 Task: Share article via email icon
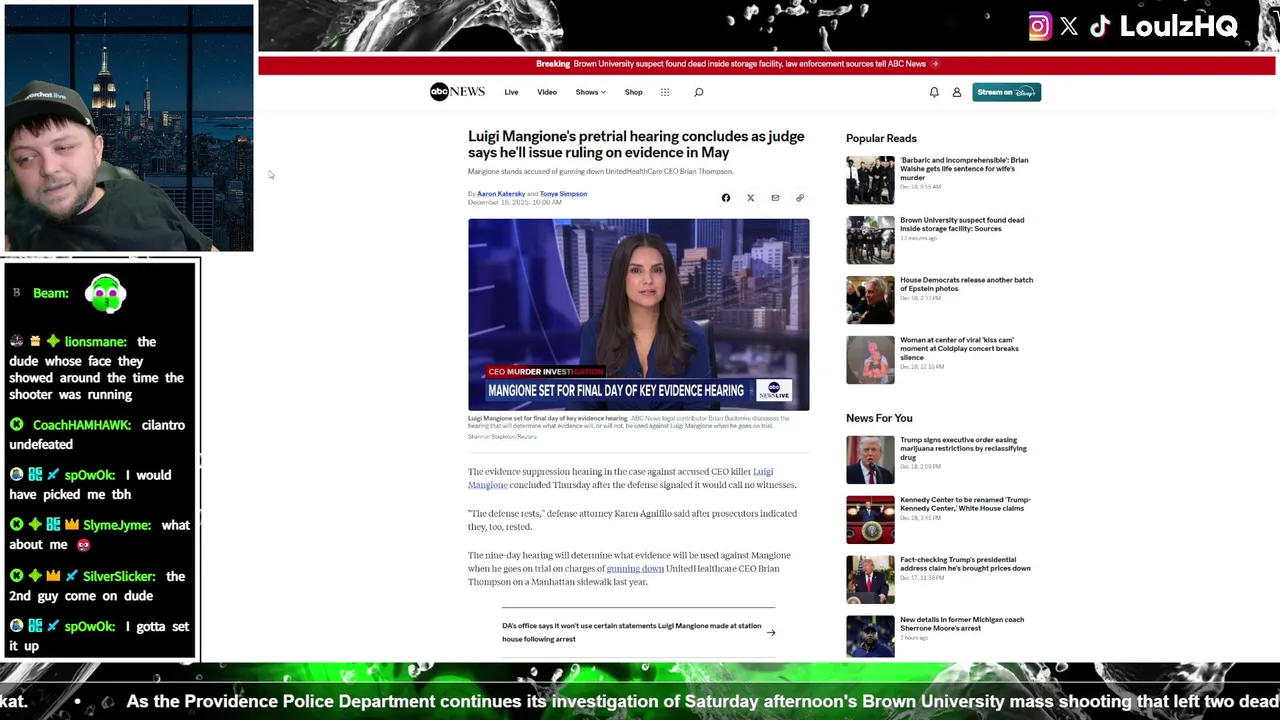[775, 198]
